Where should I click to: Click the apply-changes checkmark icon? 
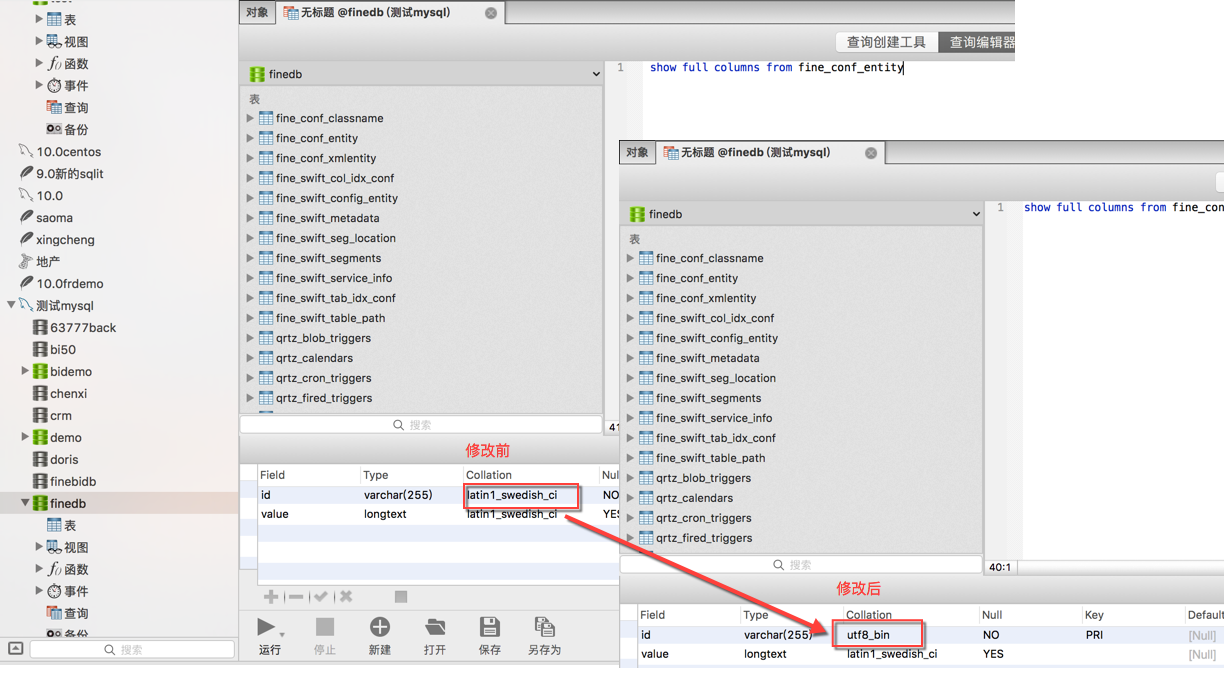[x=321, y=597]
